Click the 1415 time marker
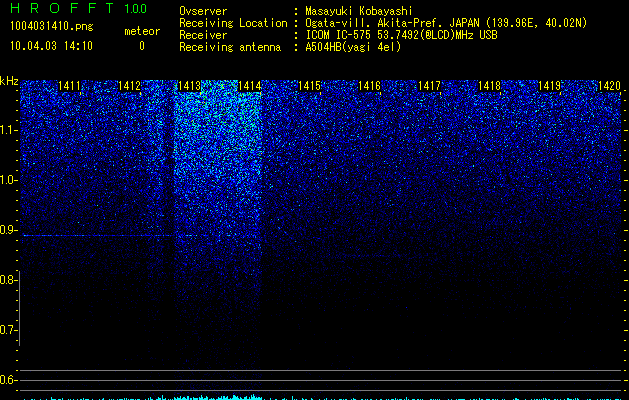The height and width of the screenshot is (400, 629). tap(310, 85)
